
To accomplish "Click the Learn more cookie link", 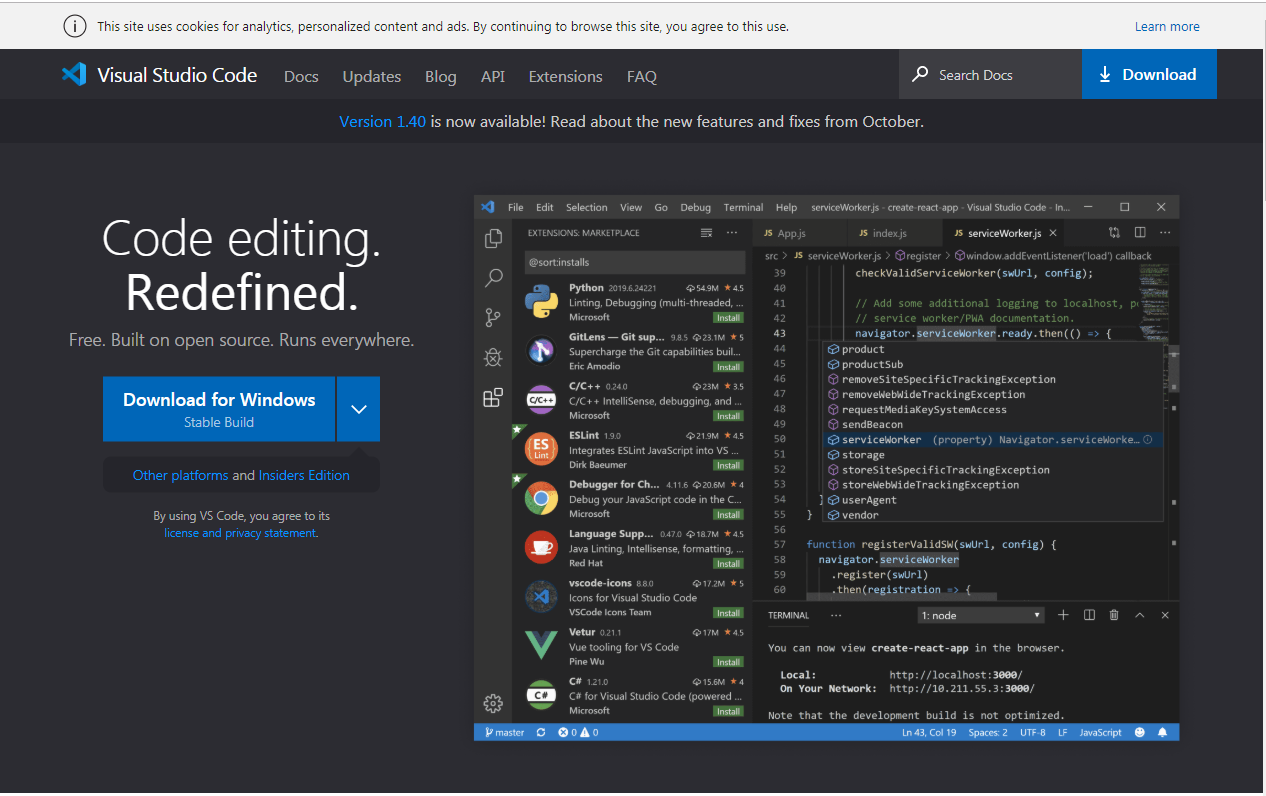I will pos(1167,27).
